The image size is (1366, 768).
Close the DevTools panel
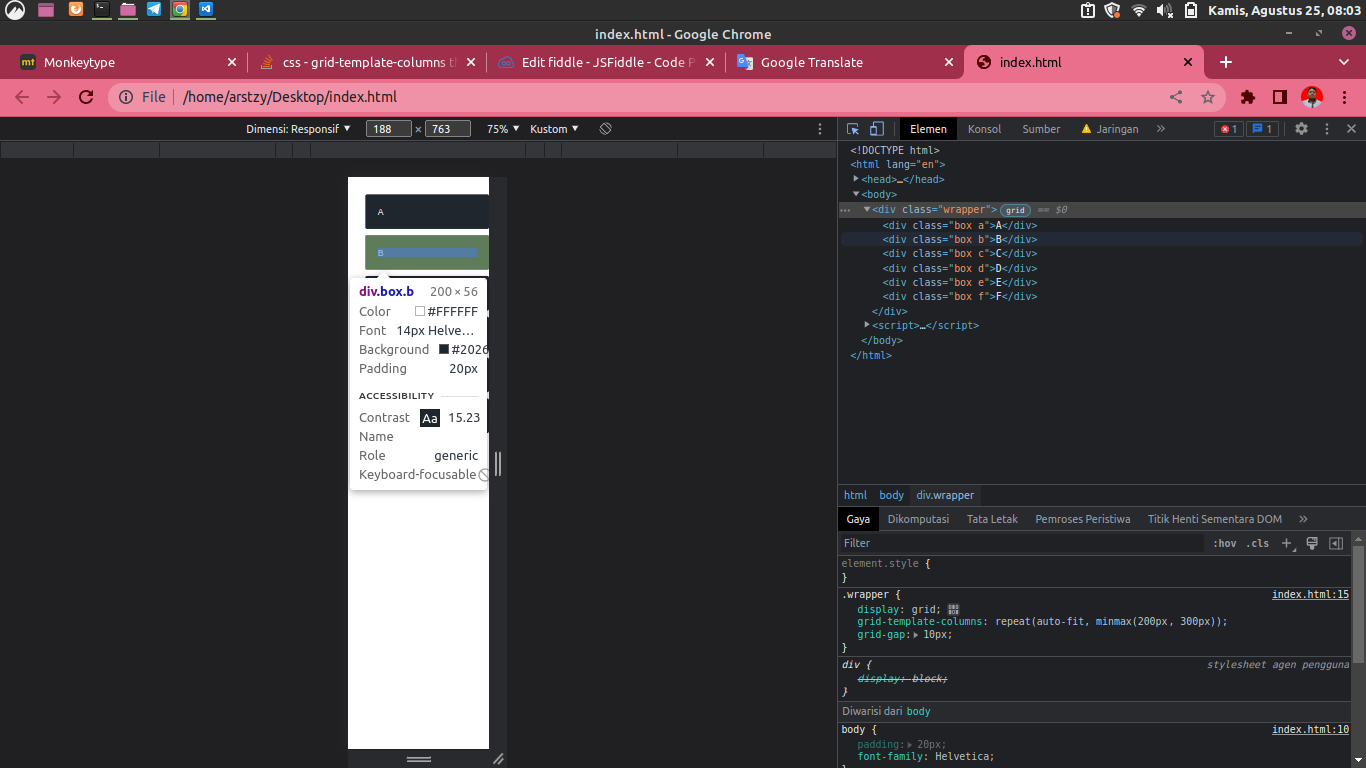(1351, 129)
